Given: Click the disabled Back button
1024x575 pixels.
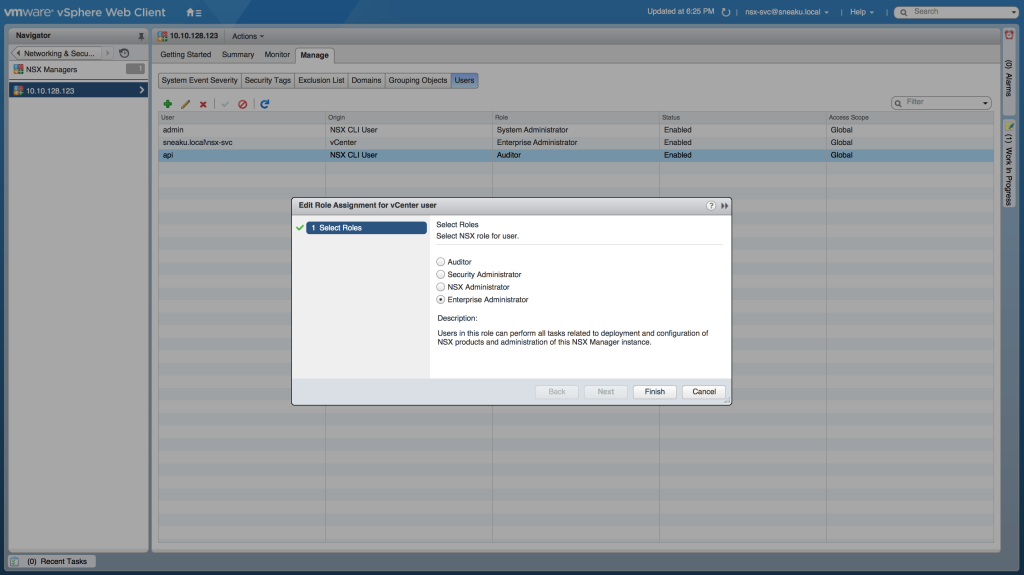Looking at the screenshot, I should coord(556,391).
